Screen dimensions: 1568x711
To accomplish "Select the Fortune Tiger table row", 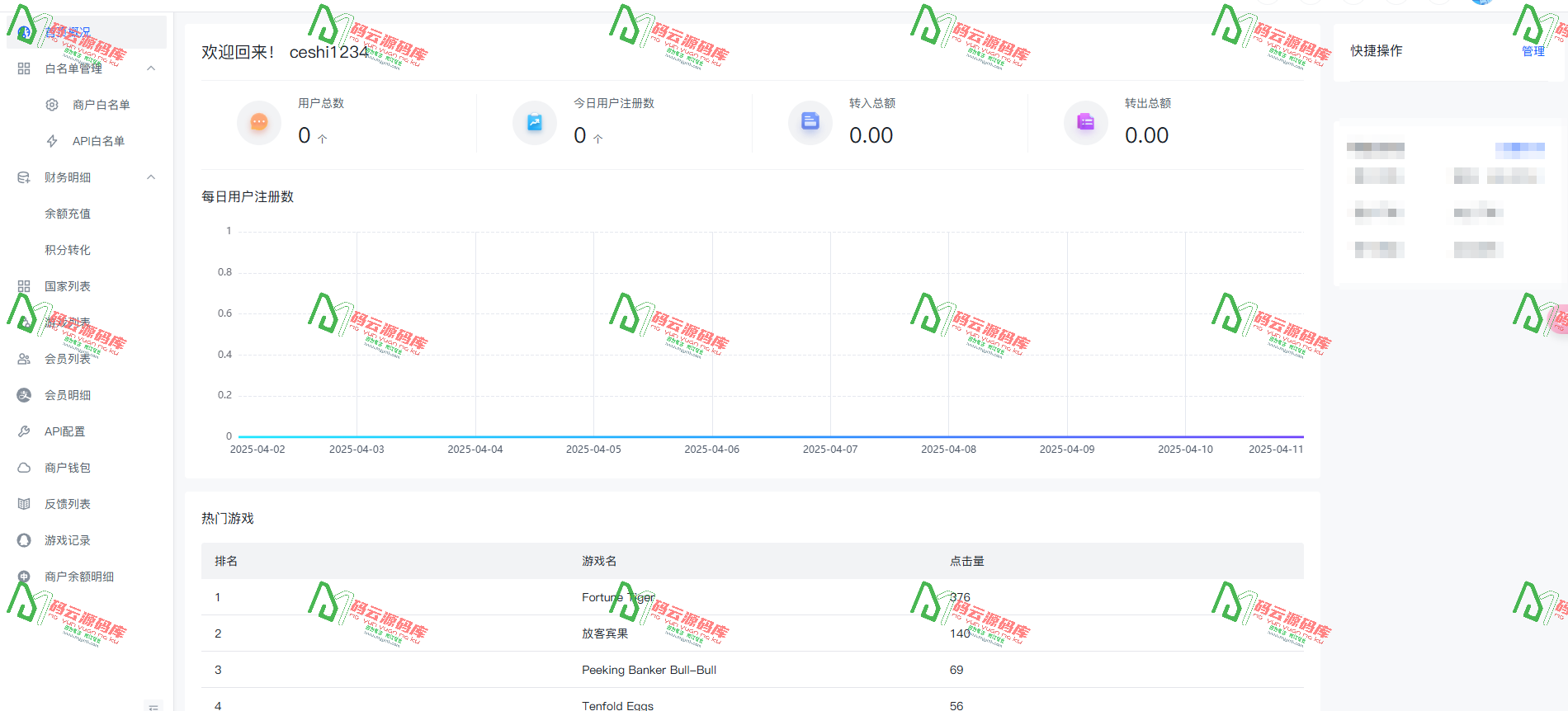I will click(753, 597).
